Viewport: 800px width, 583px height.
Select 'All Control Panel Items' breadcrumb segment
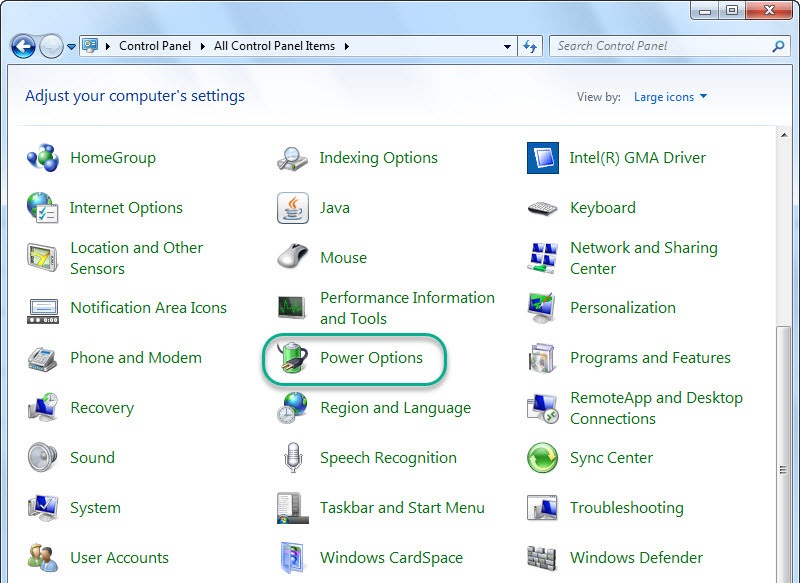(275, 46)
